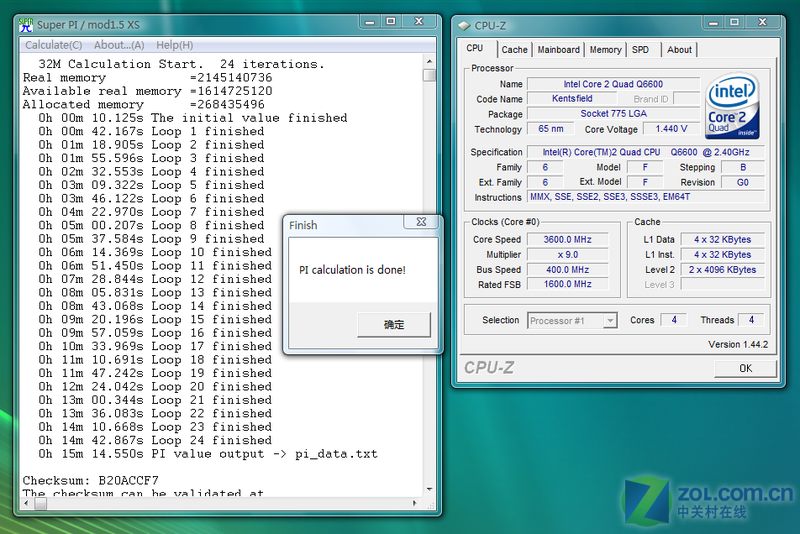800x534 pixels.
Task: Click the Threads value '4'
Action: (x=751, y=320)
